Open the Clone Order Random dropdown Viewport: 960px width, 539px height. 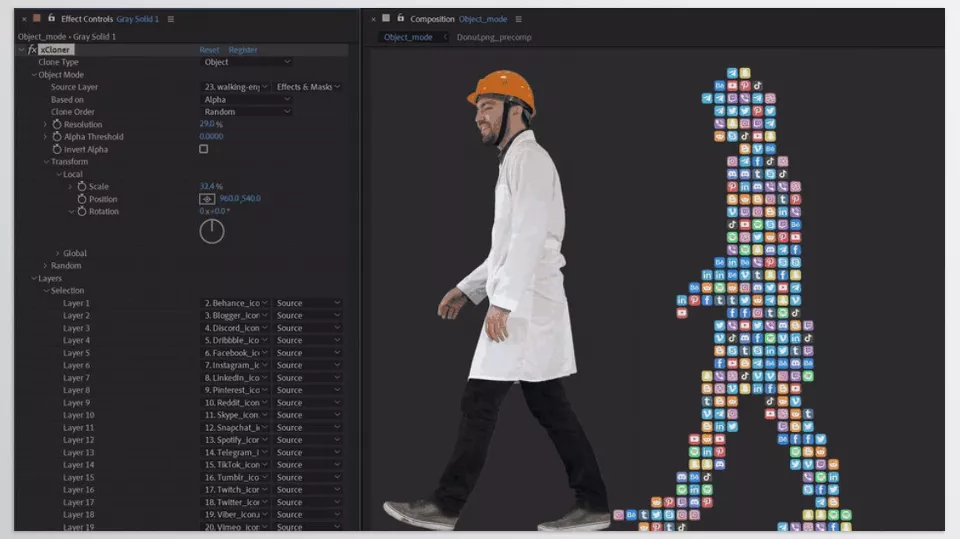click(247, 111)
